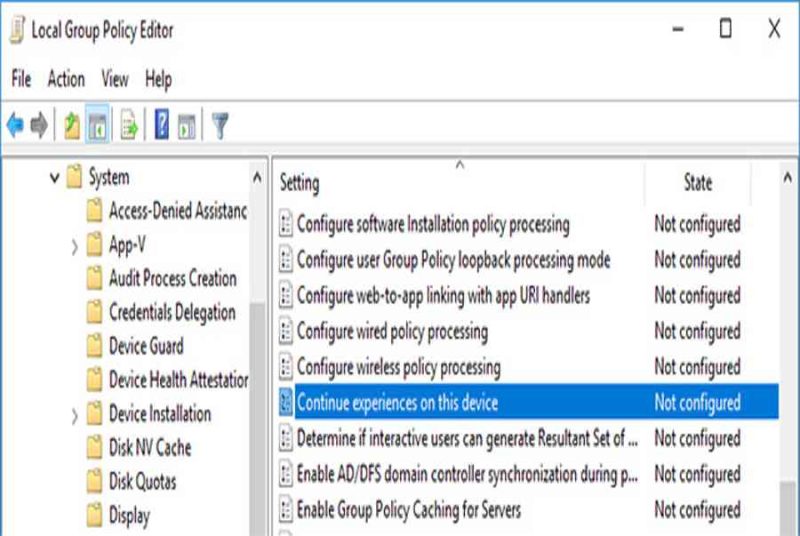This screenshot has height=536, width=800.
Task: Open Help with the question mark icon
Action: click(x=162, y=124)
